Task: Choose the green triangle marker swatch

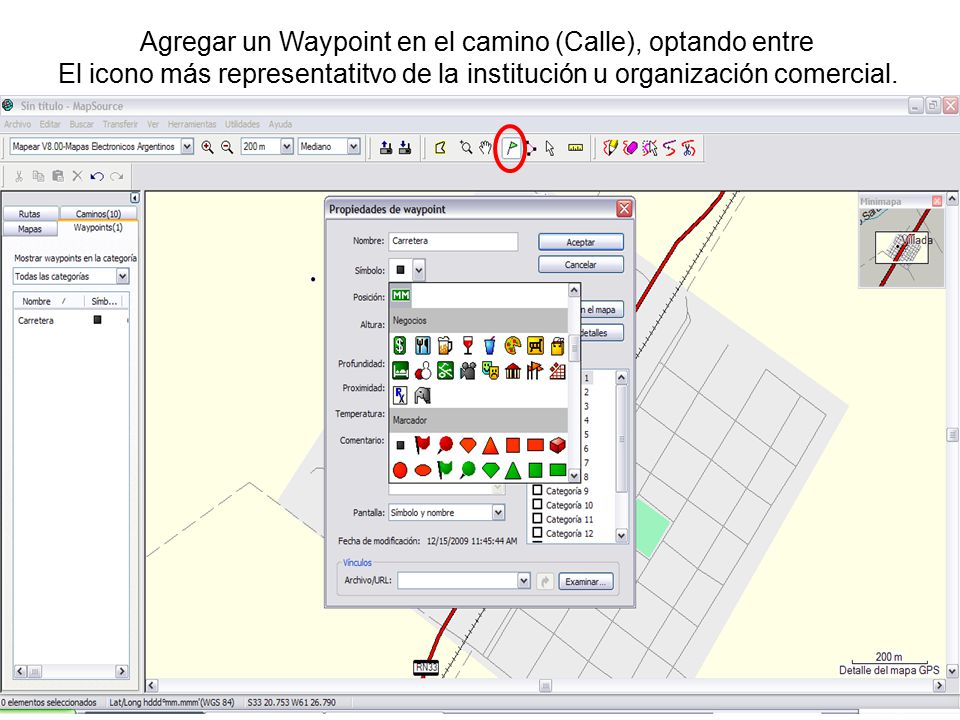Action: pos(512,470)
